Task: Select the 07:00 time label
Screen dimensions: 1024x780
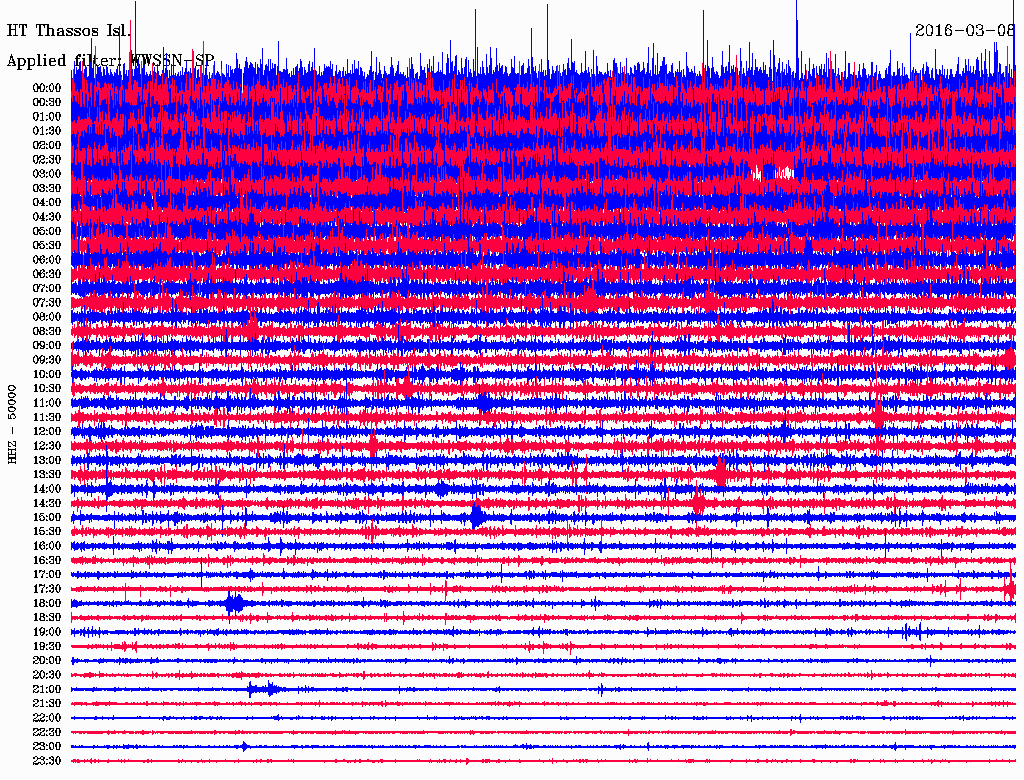Action: pos(47,288)
